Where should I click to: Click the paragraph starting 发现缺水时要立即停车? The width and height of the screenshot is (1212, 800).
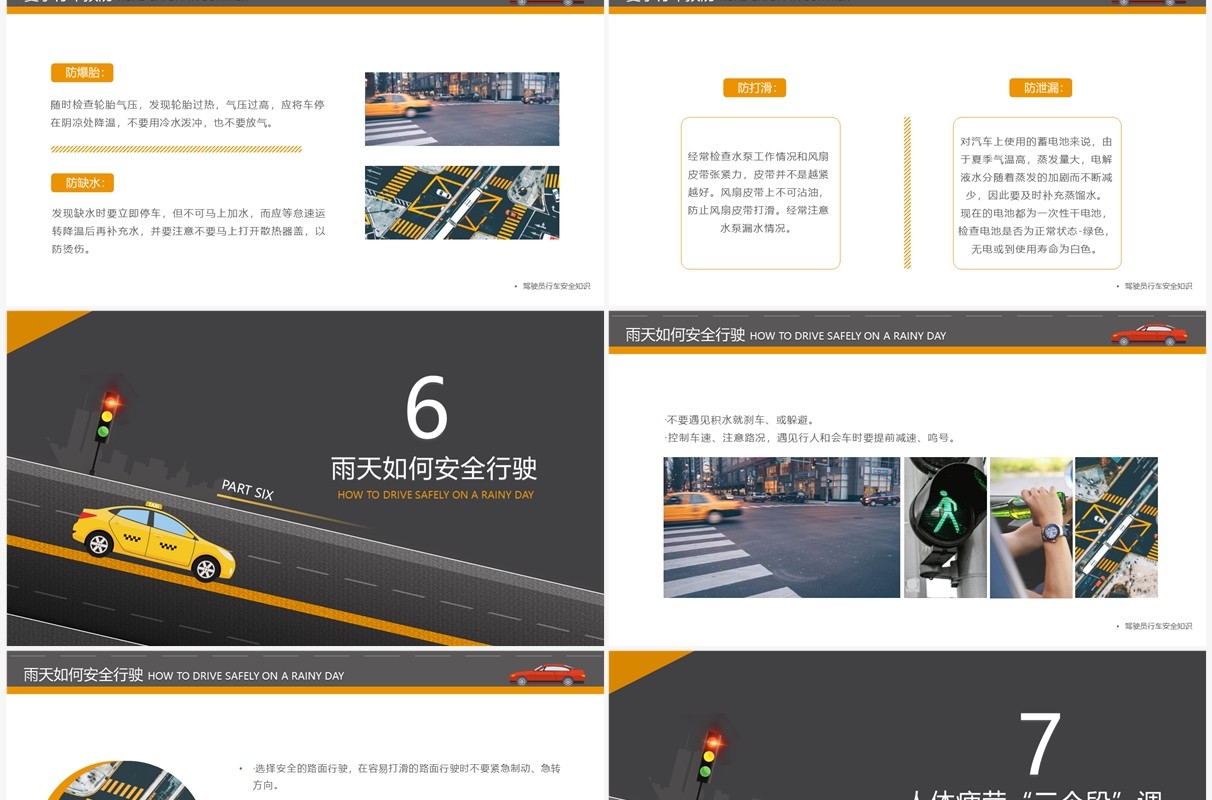(x=189, y=232)
